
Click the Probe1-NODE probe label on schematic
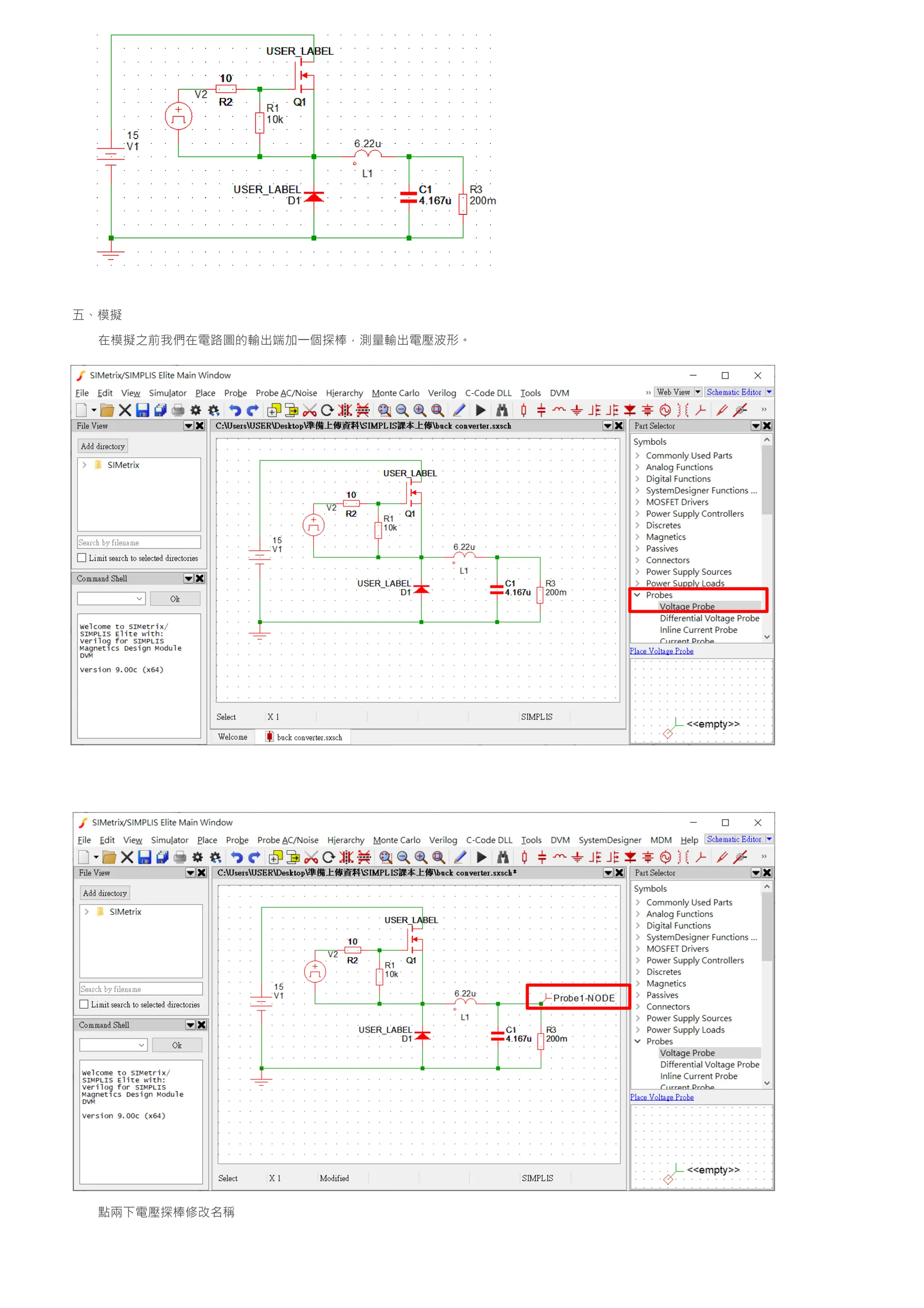583,998
